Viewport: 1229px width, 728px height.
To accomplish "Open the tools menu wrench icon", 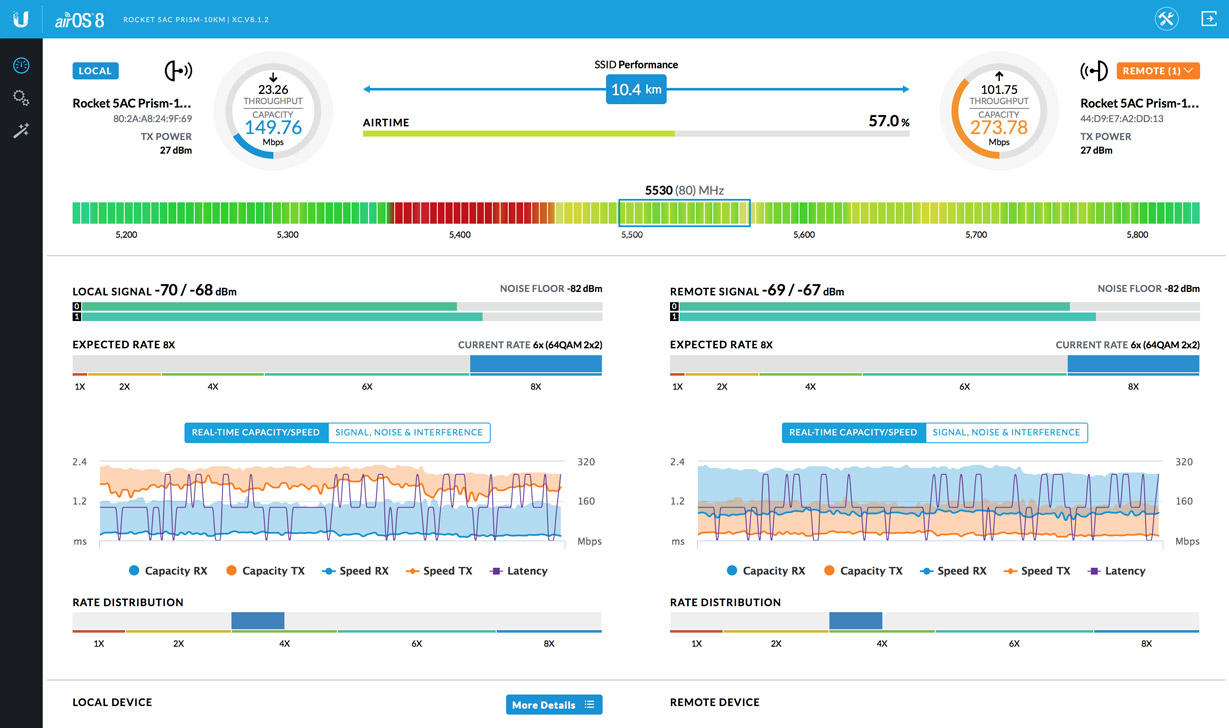I will pyautogui.click(x=1166, y=19).
